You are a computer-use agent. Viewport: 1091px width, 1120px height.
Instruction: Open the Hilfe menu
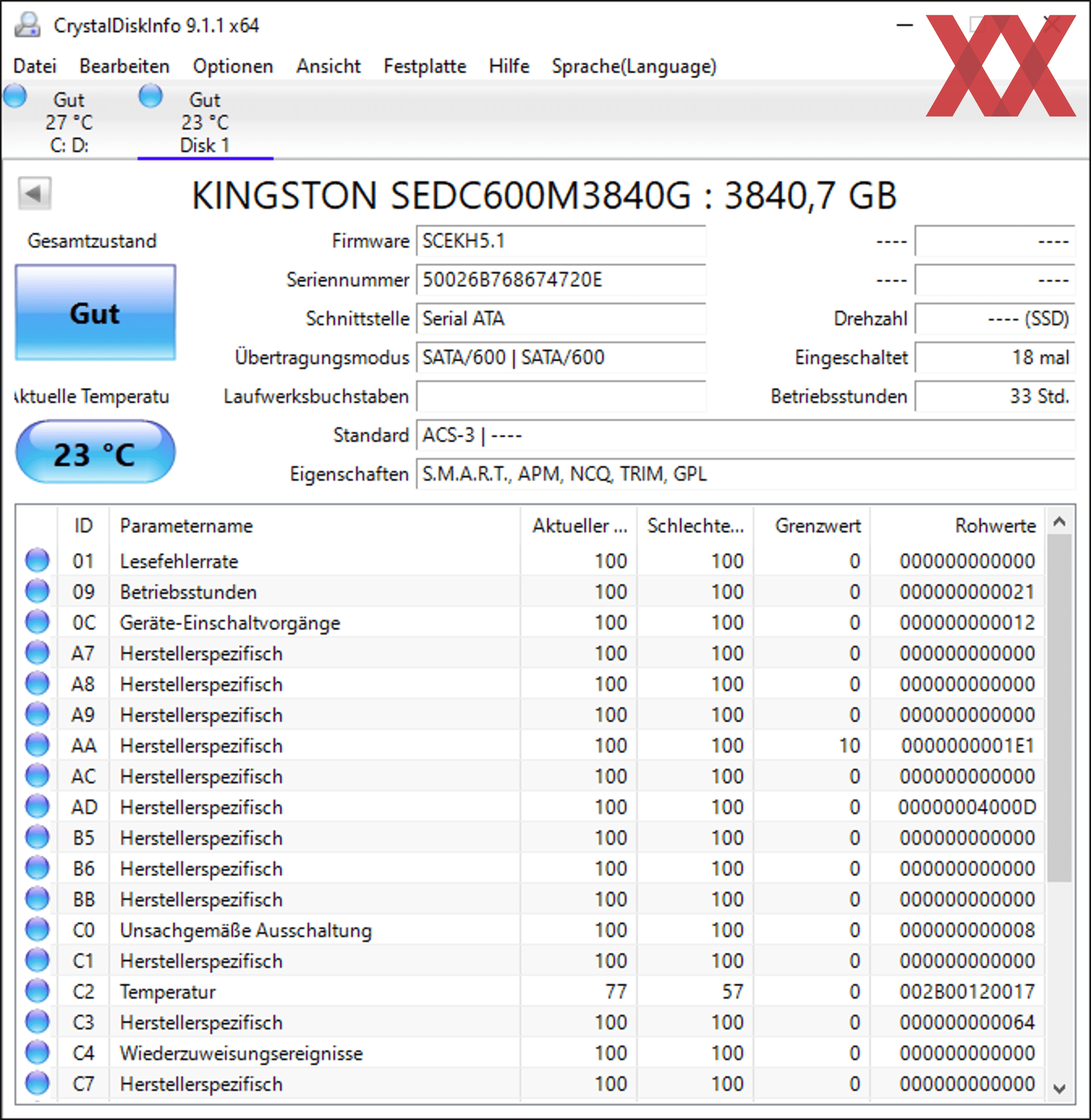pos(509,66)
